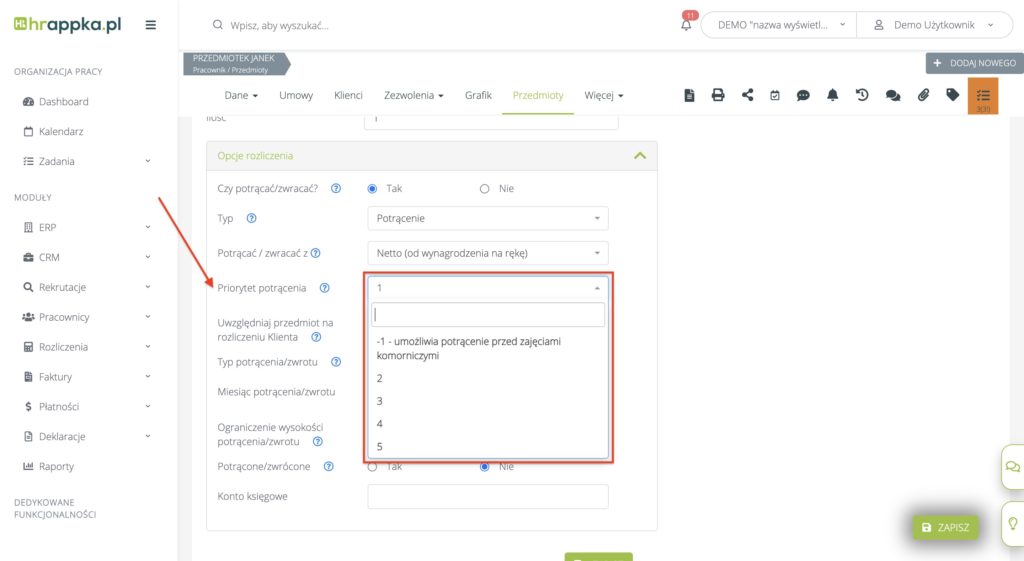Click the share icon
The image size is (1024, 561).
747,95
